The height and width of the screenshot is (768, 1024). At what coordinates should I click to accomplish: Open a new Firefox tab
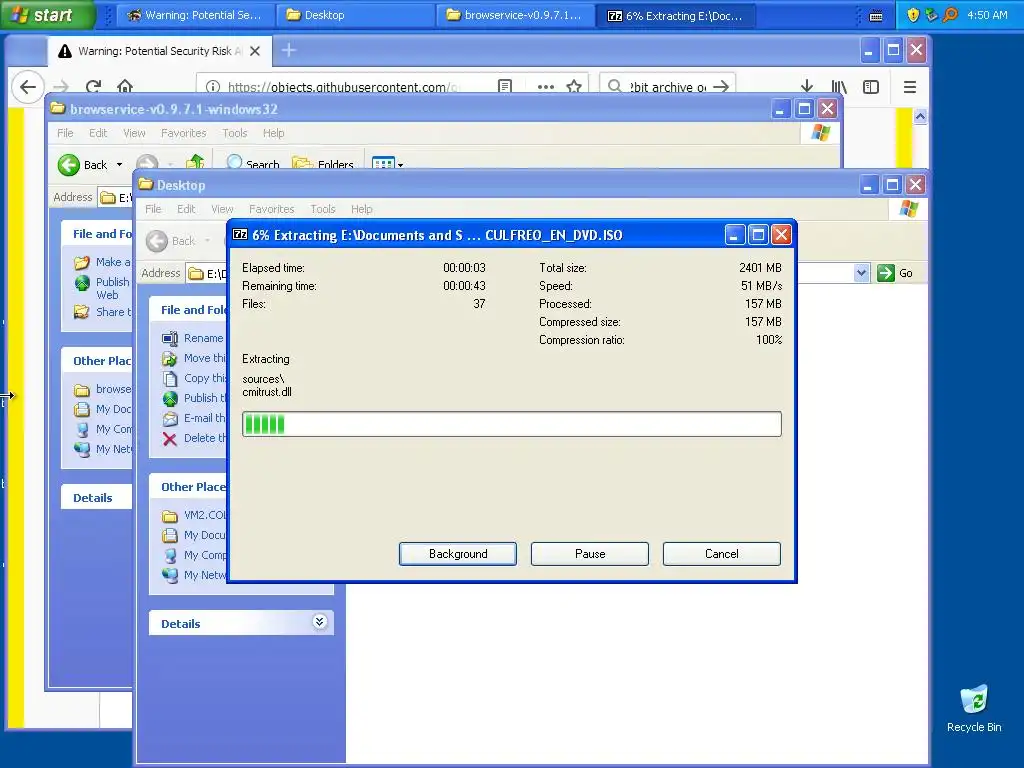(x=289, y=50)
